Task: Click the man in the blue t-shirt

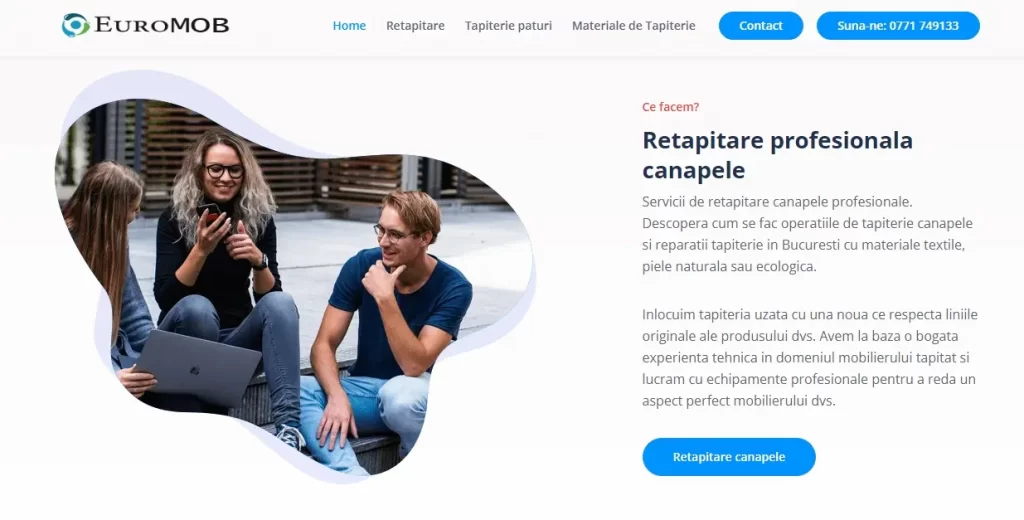Action: [391, 327]
